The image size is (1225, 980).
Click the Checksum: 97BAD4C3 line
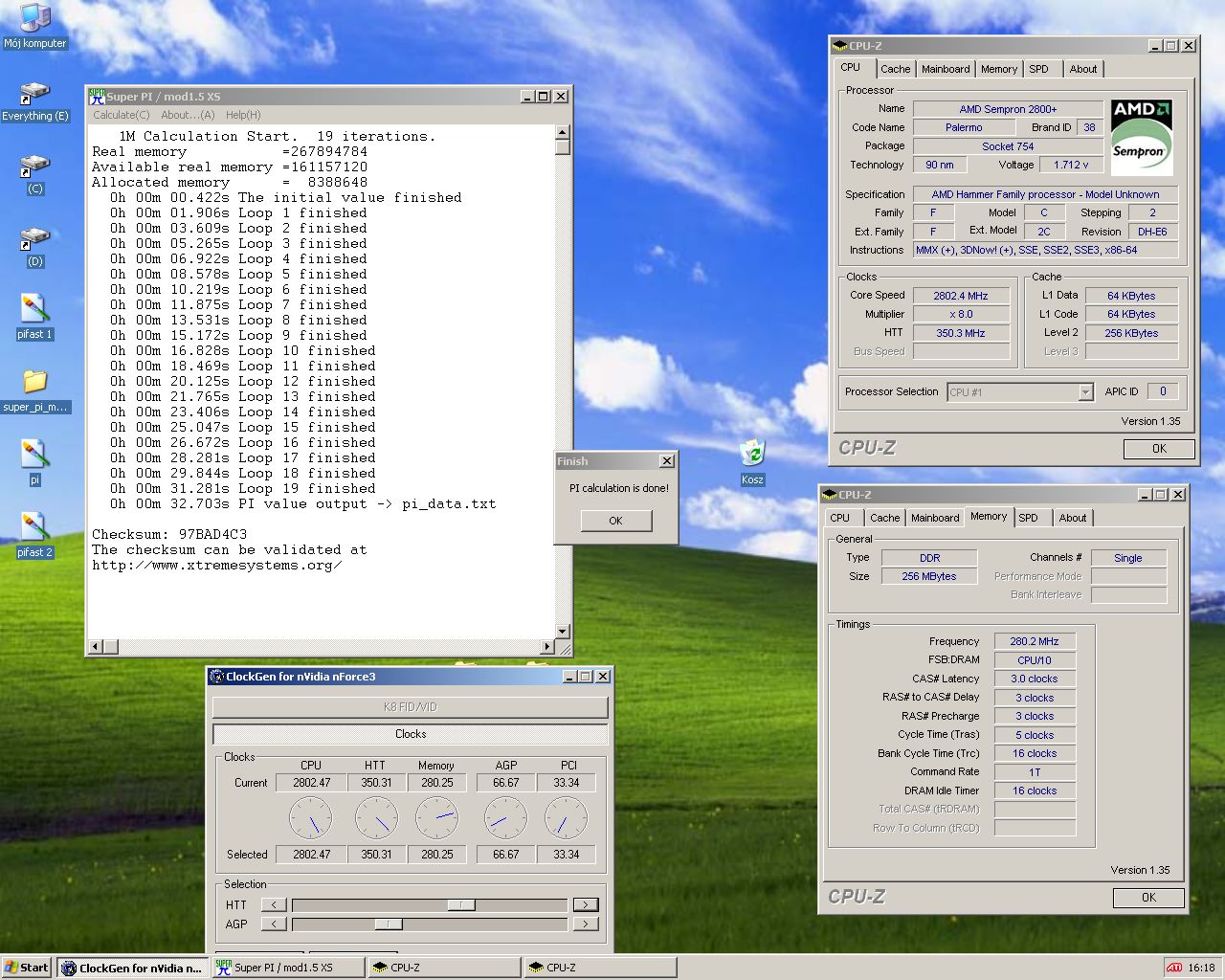(x=169, y=534)
